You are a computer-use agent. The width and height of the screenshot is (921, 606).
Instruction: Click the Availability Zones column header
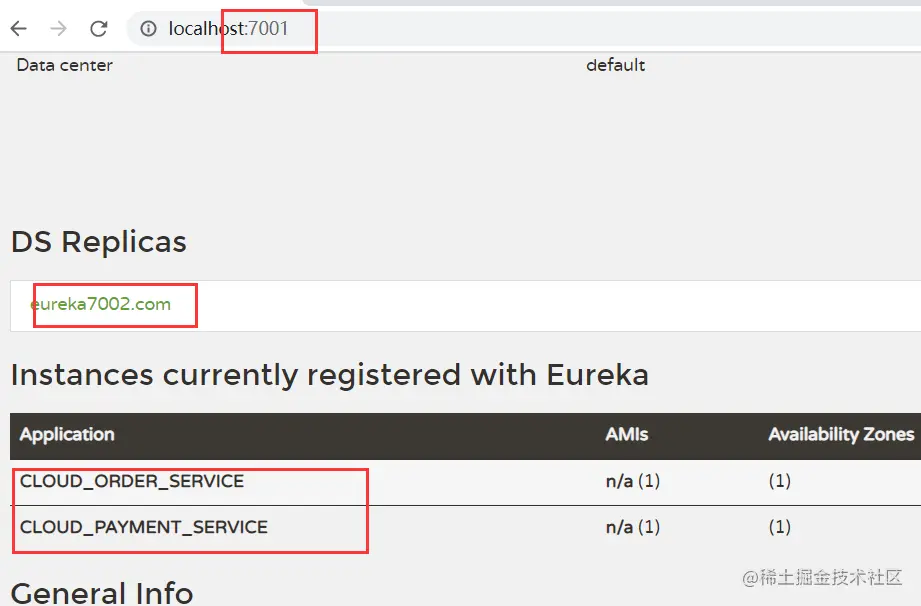click(x=841, y=435)
